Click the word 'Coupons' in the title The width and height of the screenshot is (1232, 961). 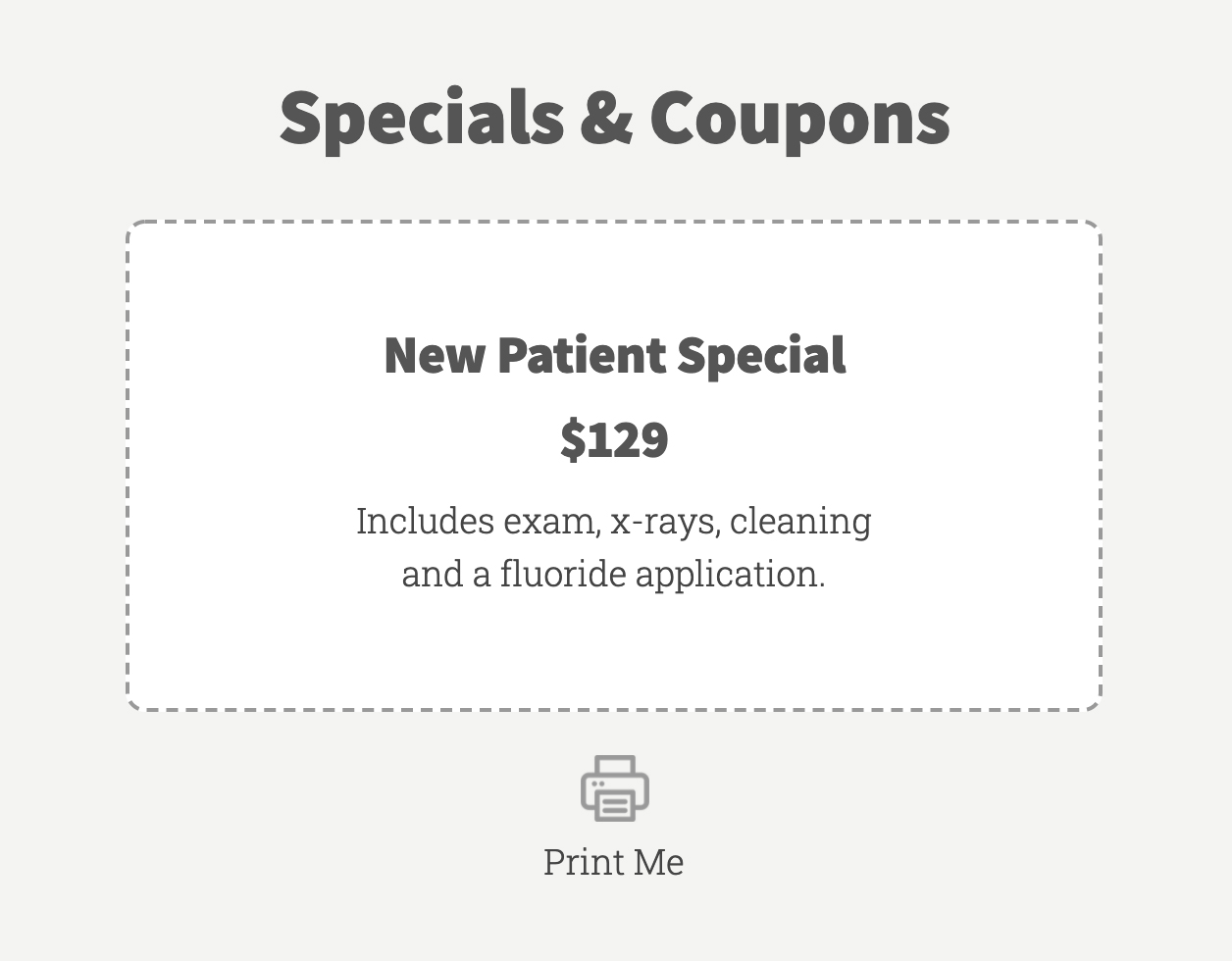799,119
